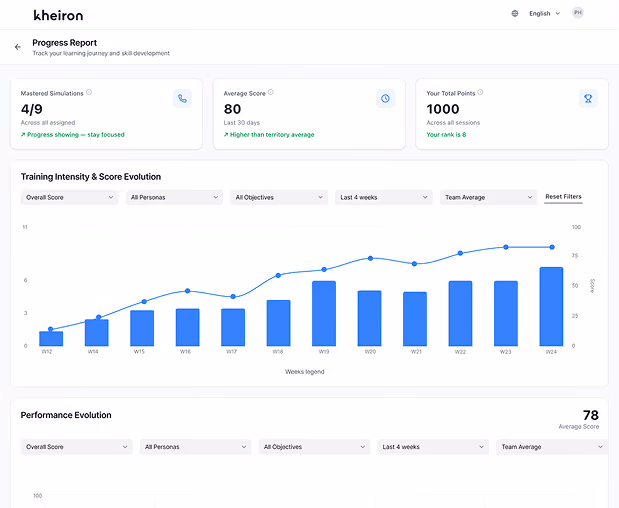The image size is (619, 508).
Task: Open All Objectives dropdown in Training Intensity
Action: (279, 197)
